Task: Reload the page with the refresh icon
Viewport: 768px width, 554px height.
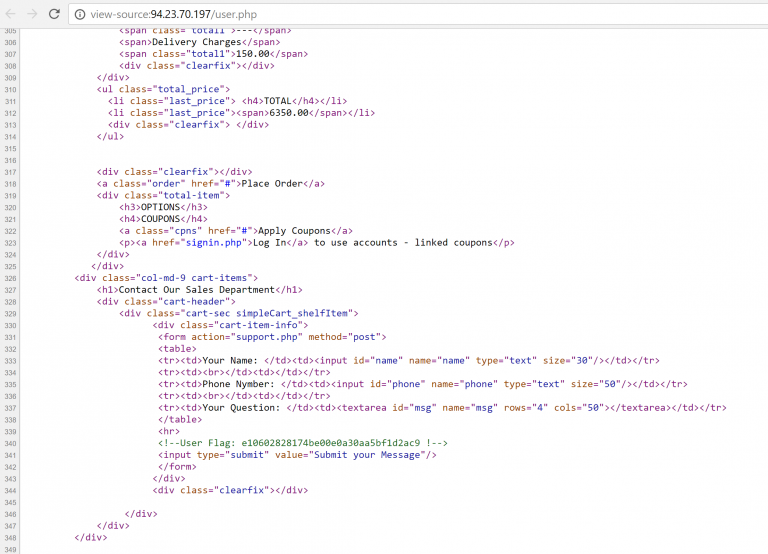Action: (54, 14)
